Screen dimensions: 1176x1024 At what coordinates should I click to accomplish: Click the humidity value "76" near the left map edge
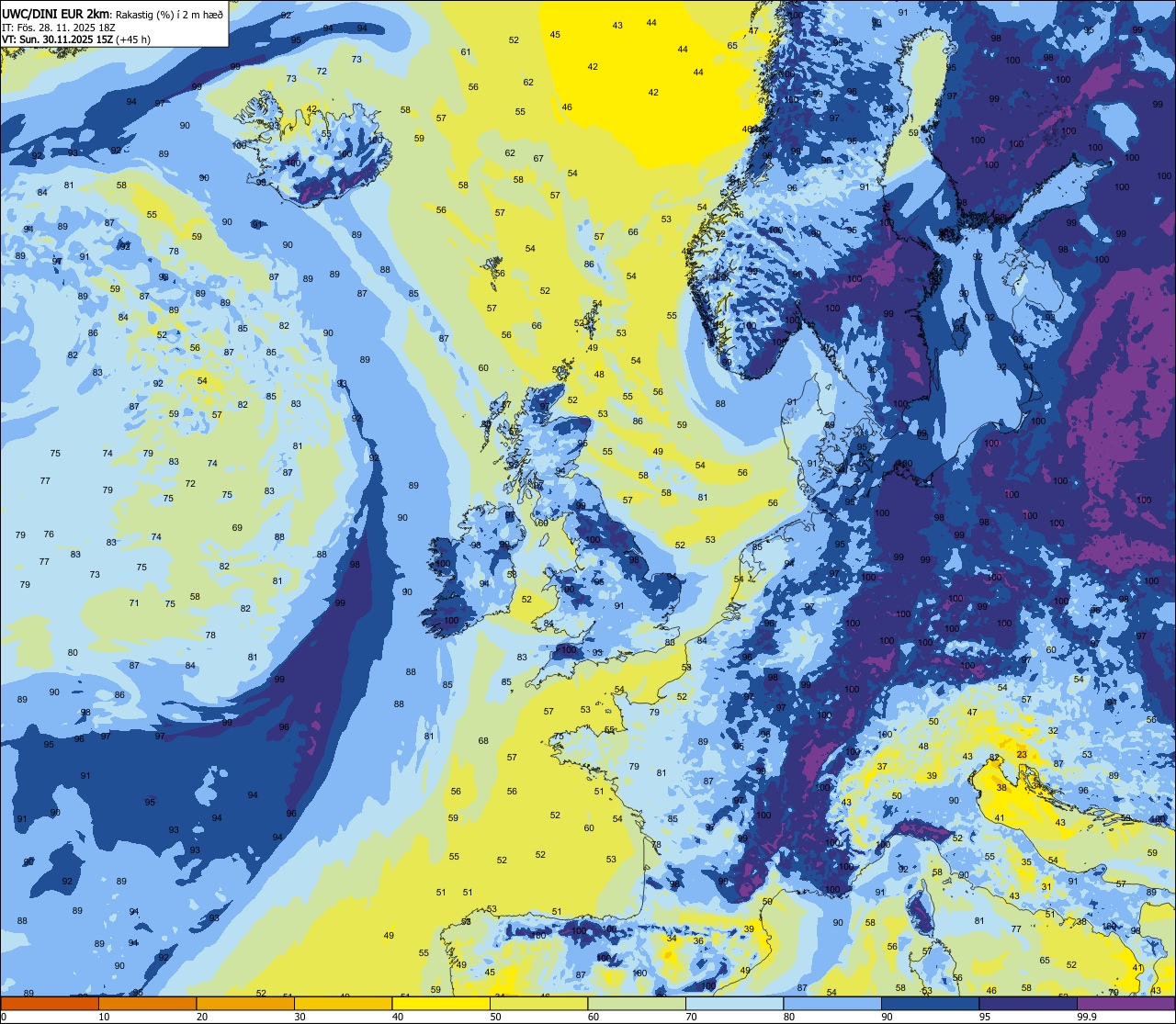click(x=49, y=534)
